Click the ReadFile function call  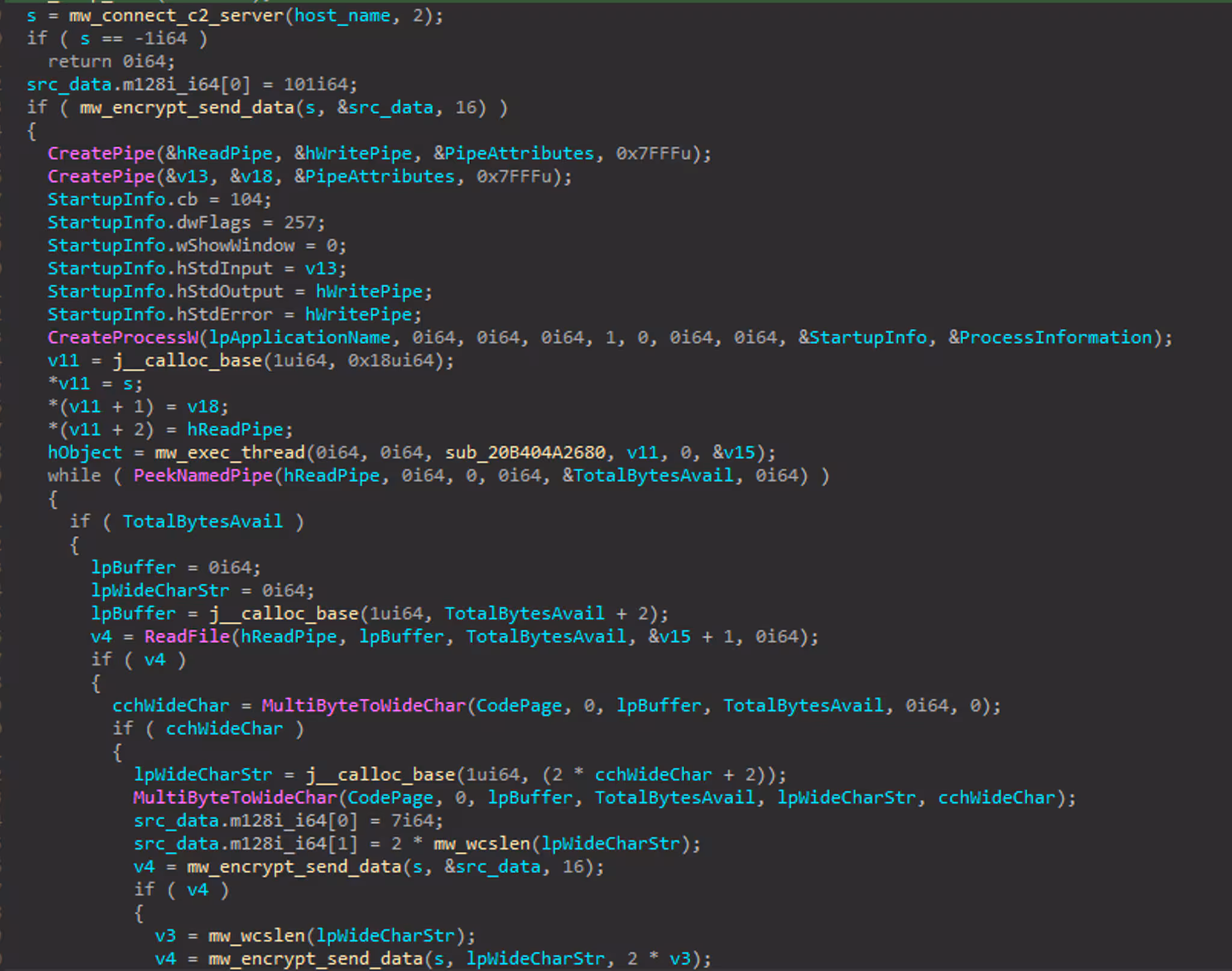pyautogui.click(x=187, y=637)
